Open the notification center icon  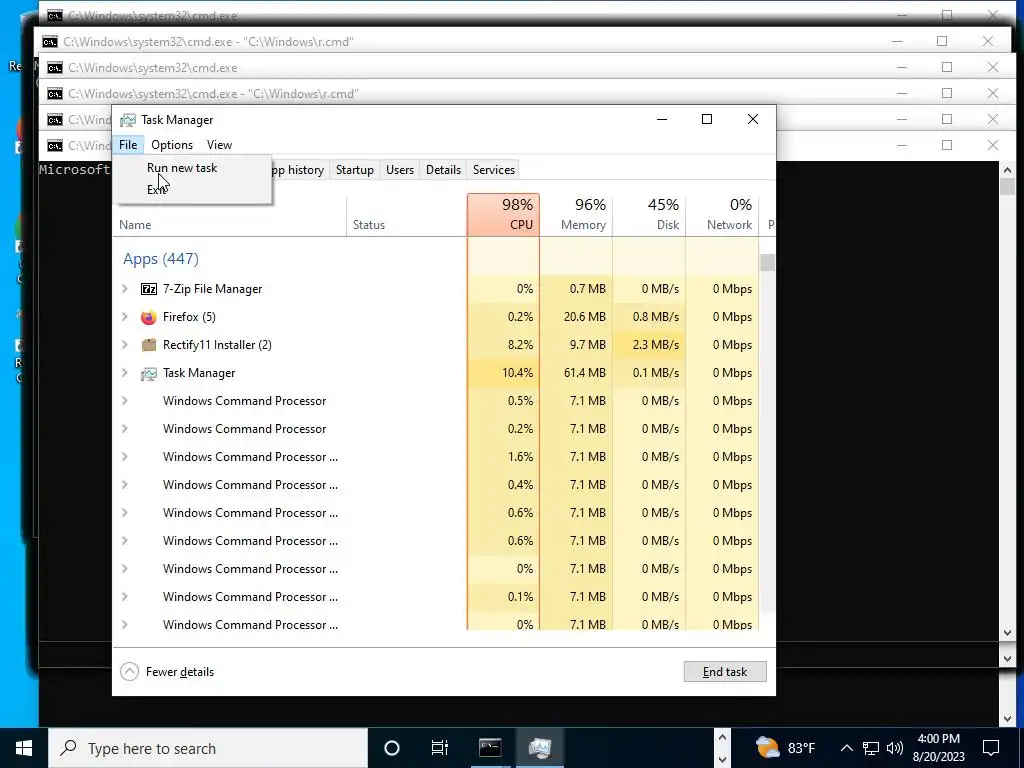pos(991,748)
